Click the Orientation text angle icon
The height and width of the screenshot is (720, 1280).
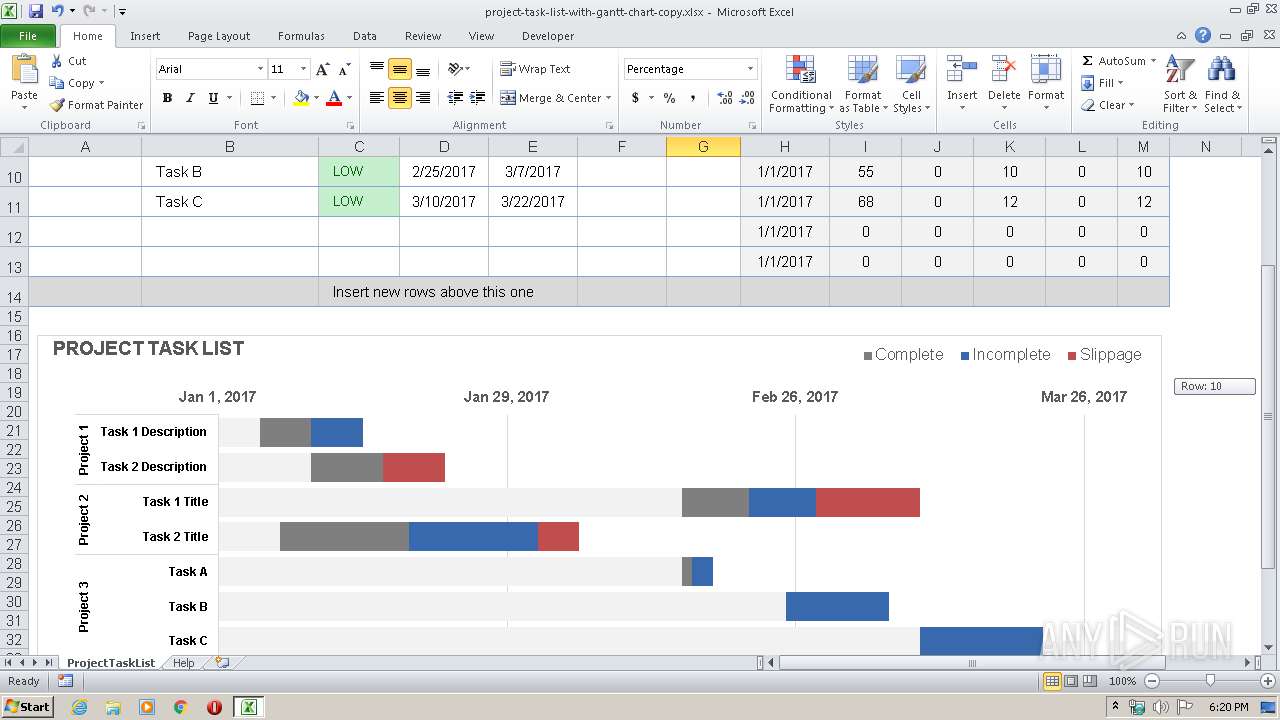click(455, 69)
